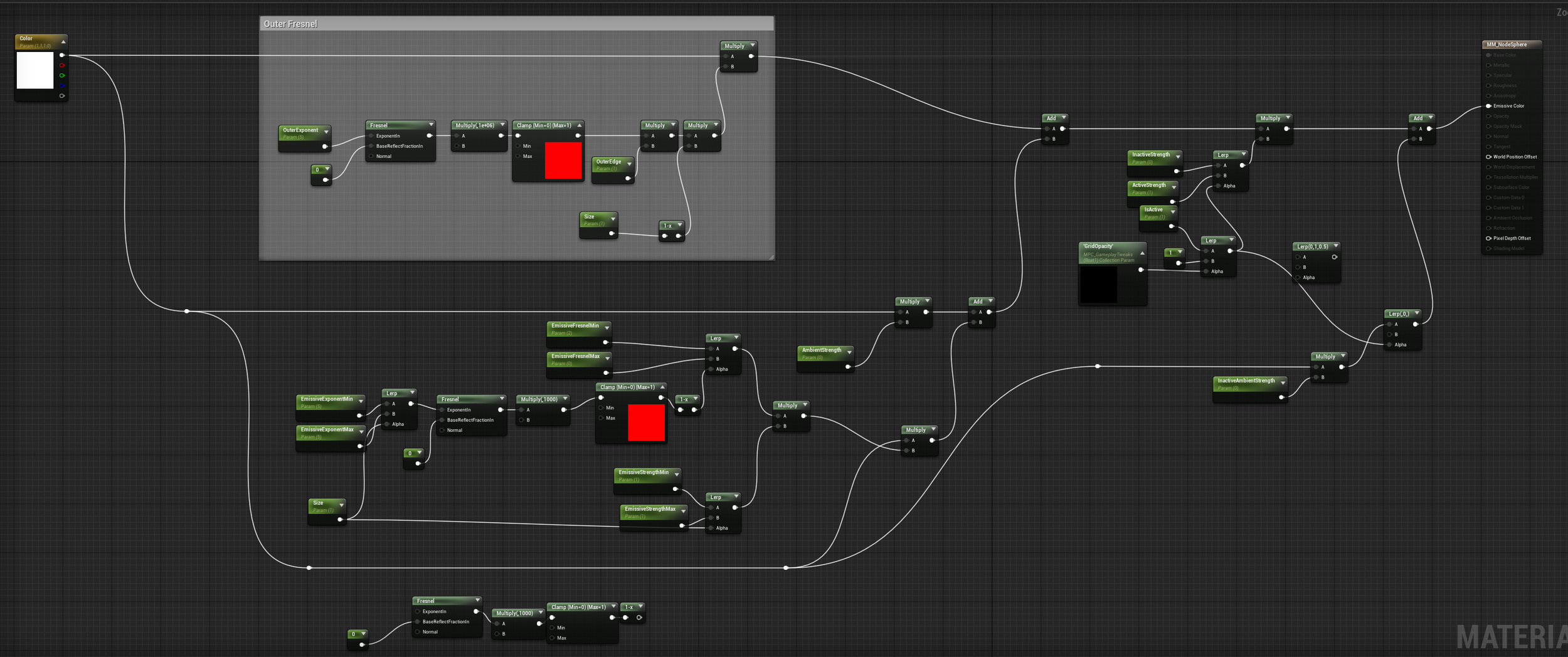Expand the OuterExponent node preview arrow
This screenshot has height=657, width=1568.
[x=326, y=132]
